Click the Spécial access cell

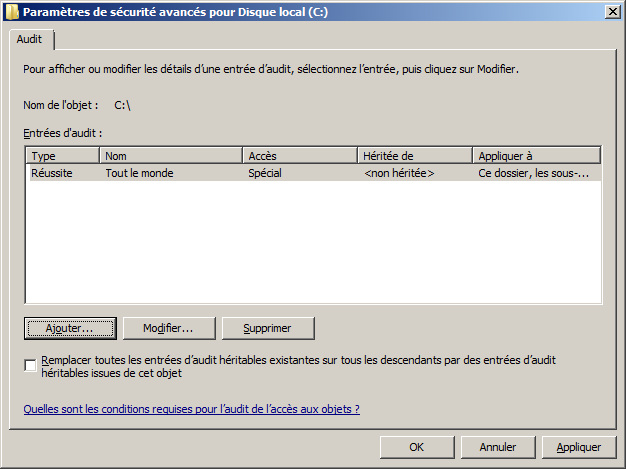coord(265,173)
